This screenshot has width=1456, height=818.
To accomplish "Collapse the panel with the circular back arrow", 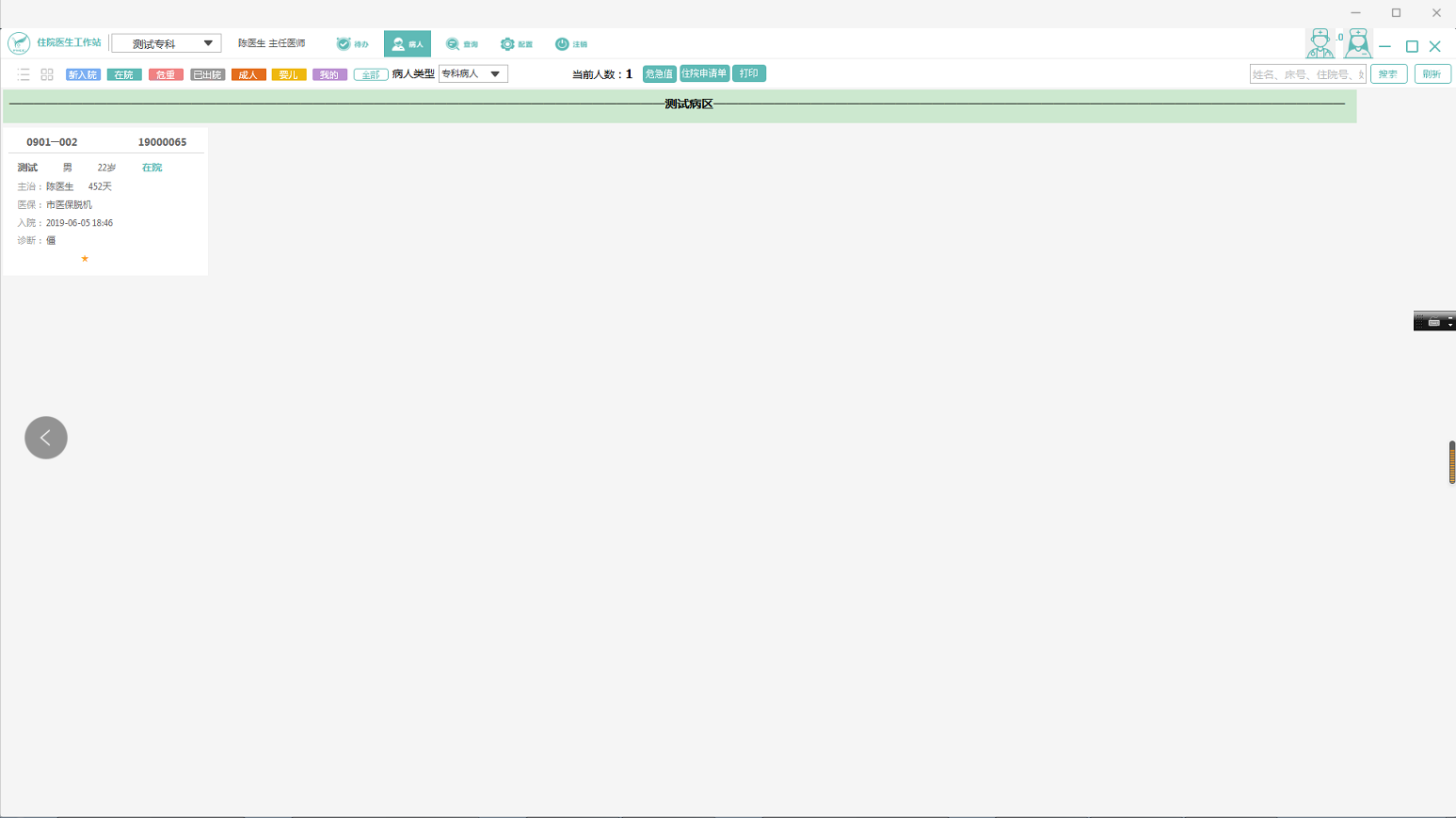I will pyautogui.click(x=45, y=437).
